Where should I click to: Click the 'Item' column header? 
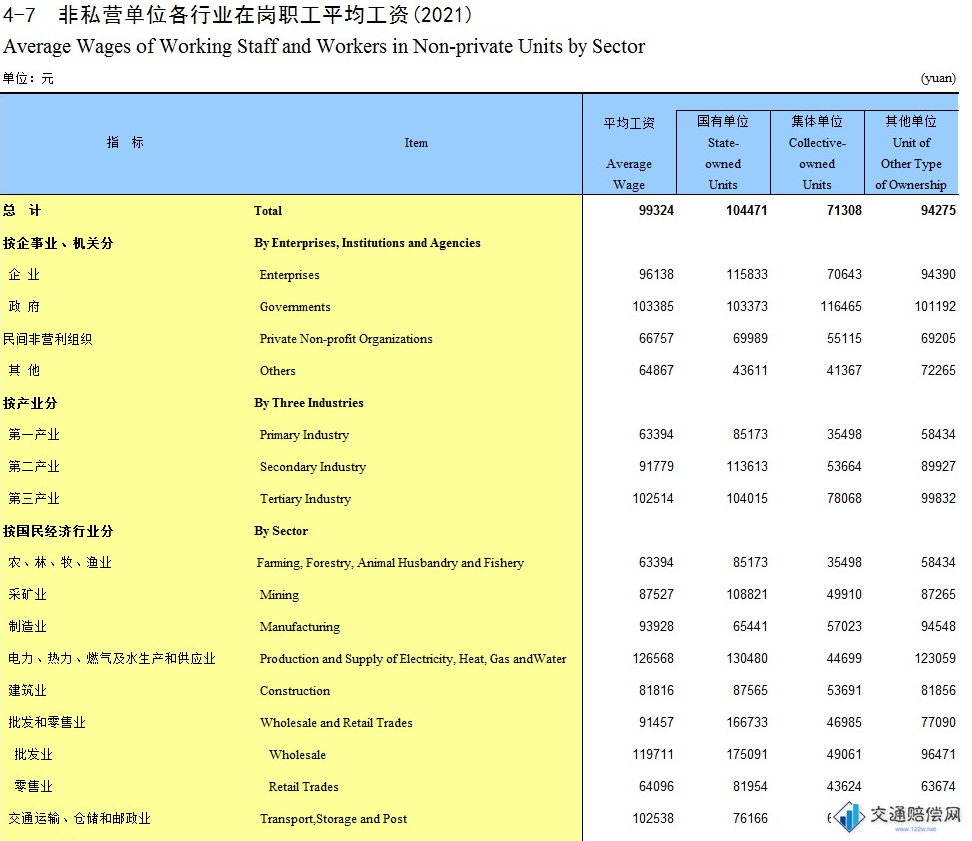pos(416,143)
